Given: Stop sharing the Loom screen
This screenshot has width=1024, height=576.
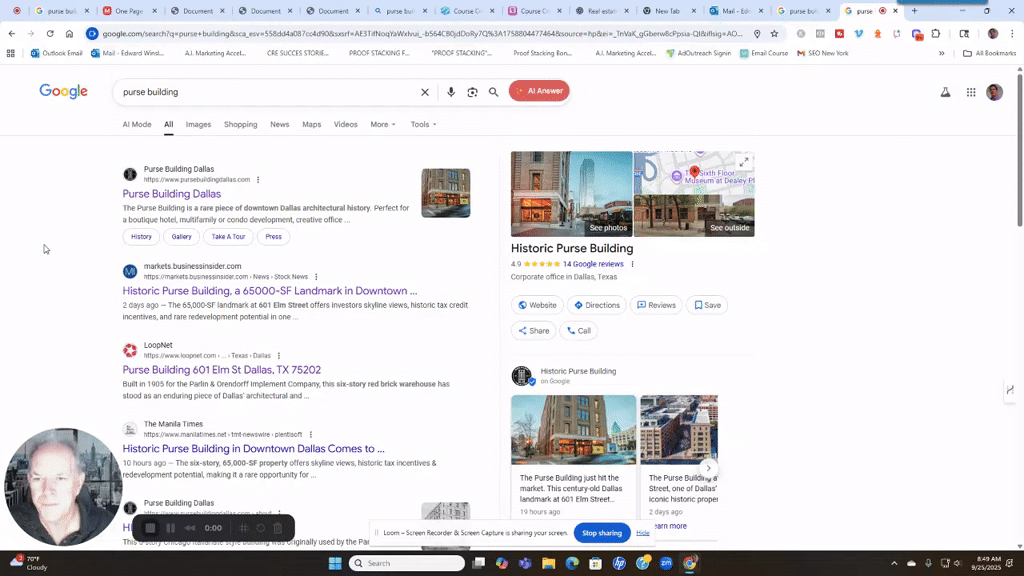Looking at the screenshot, I should pos(602,533).
